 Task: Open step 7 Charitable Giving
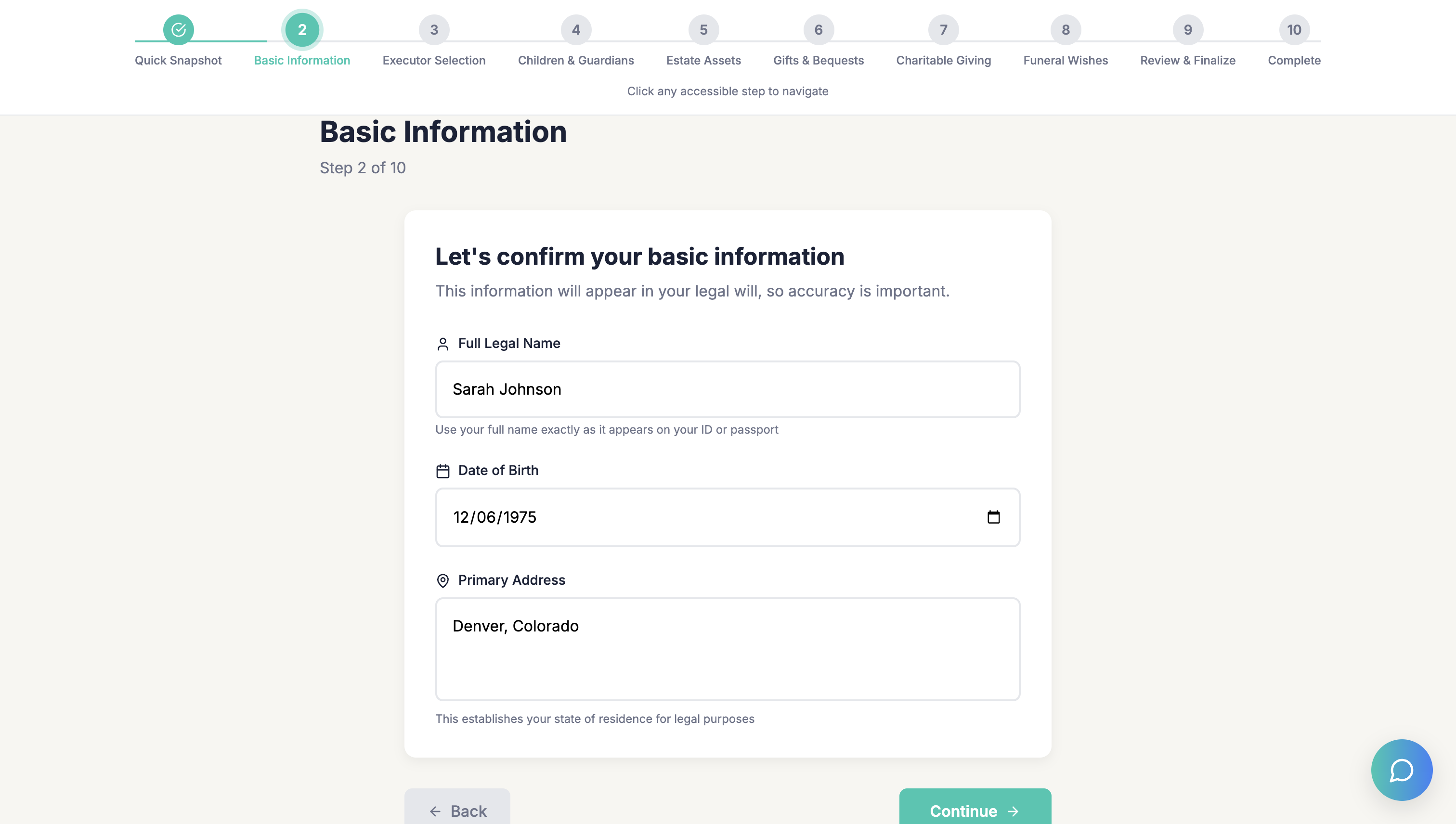[943, 29]
